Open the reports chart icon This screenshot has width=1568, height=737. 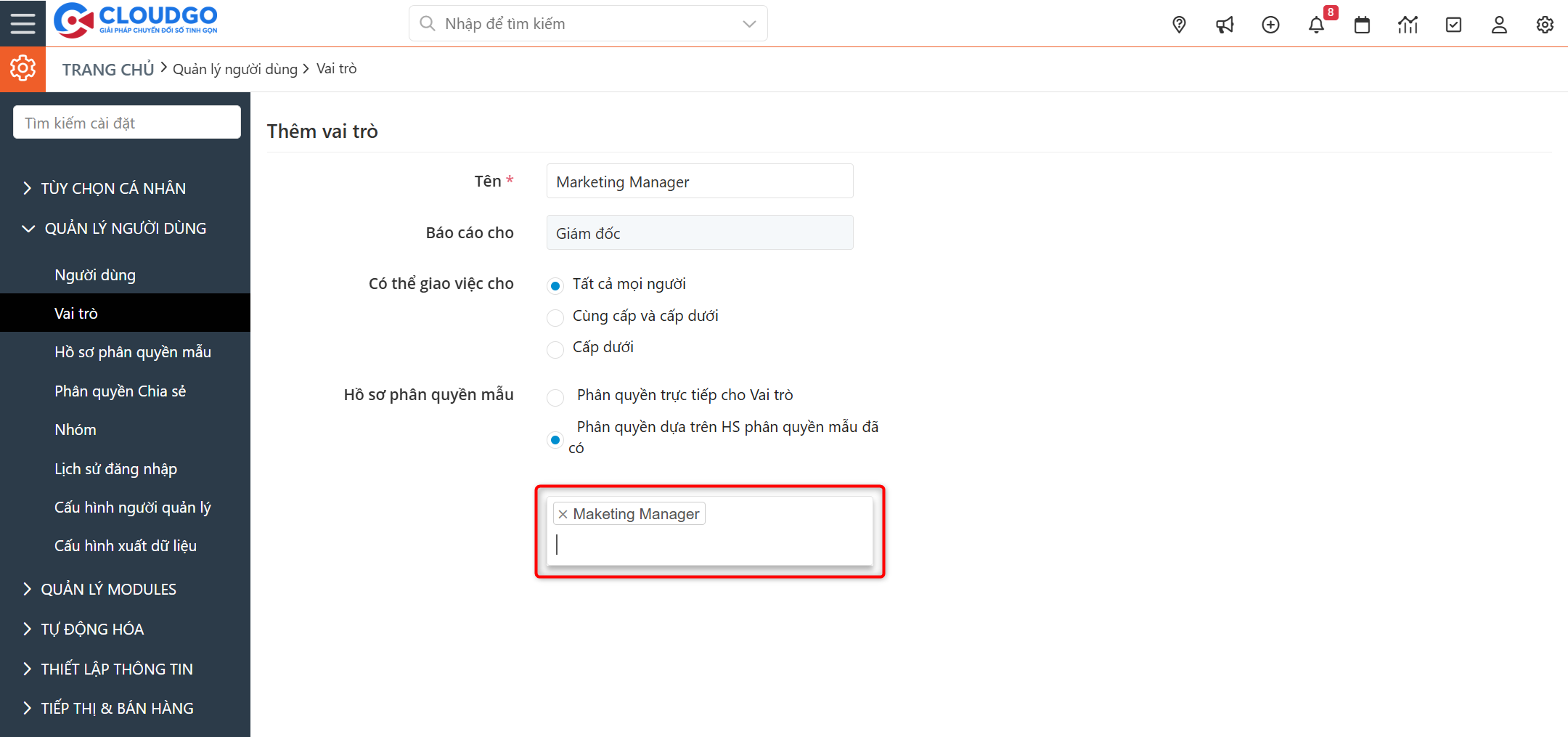(x=1408, y=25)
